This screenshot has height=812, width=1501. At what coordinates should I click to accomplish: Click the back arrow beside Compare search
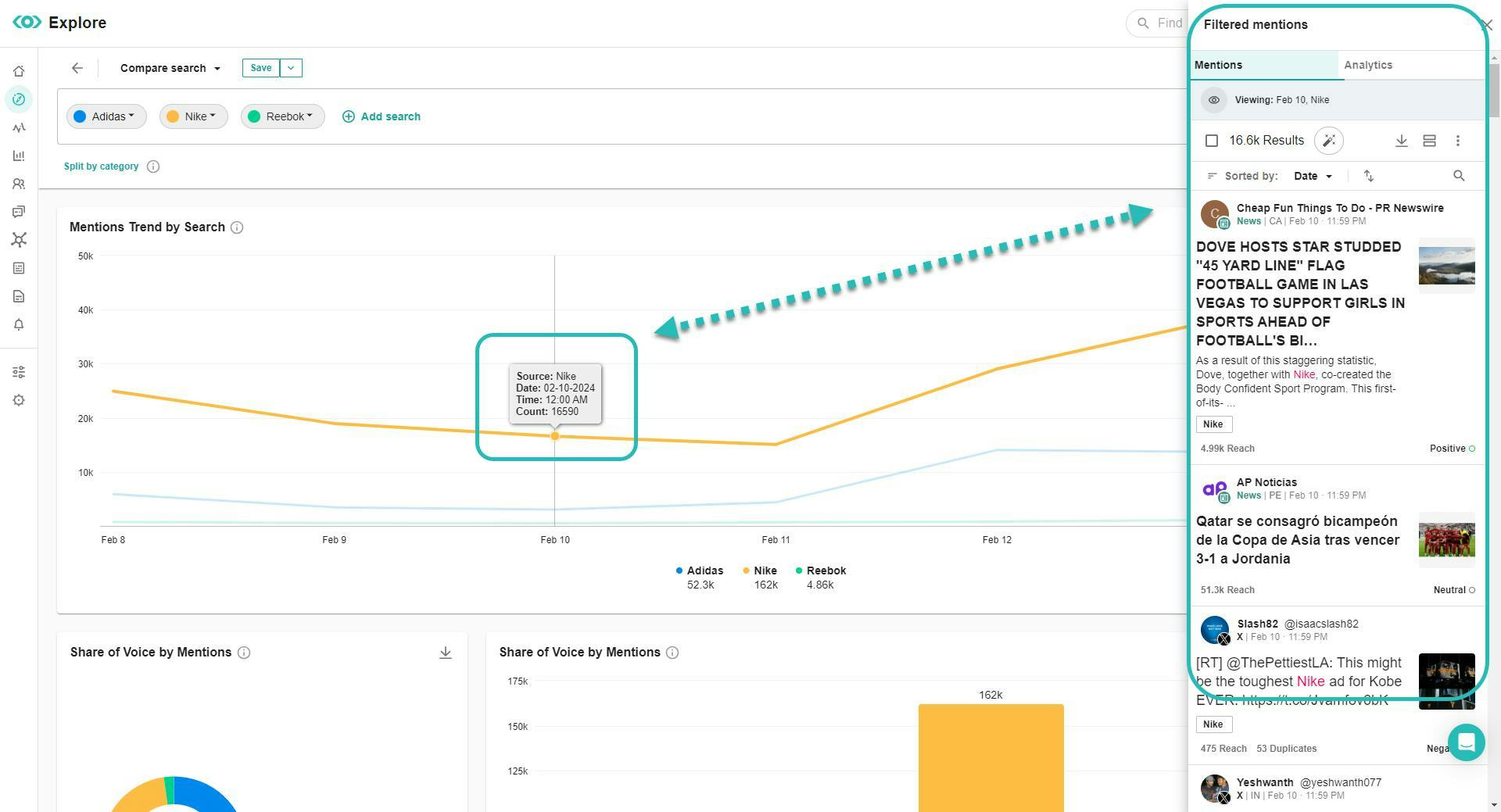(x=77, y=68)
